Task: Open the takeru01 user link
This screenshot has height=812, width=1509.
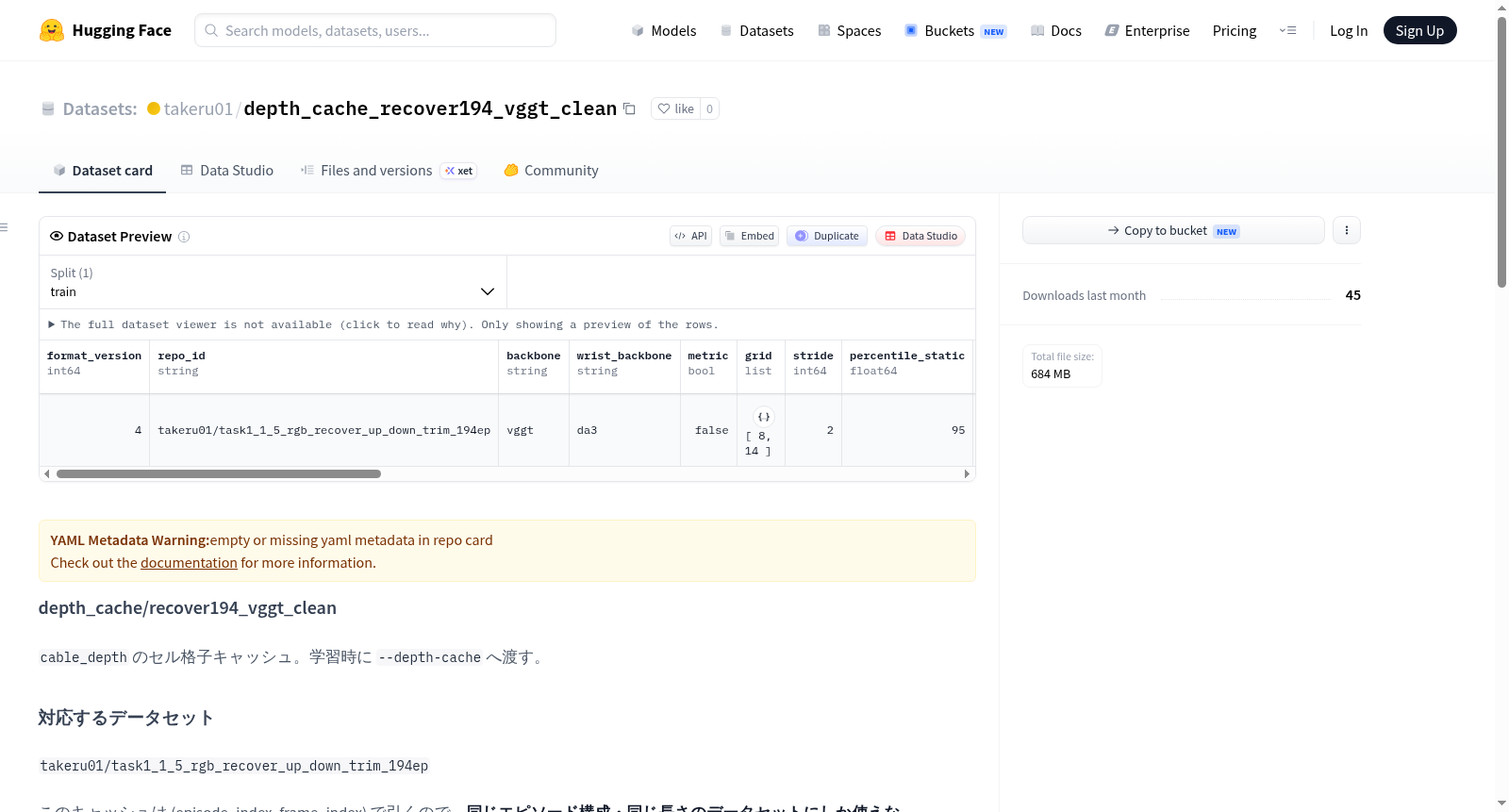Action: [x=198, y=108]
